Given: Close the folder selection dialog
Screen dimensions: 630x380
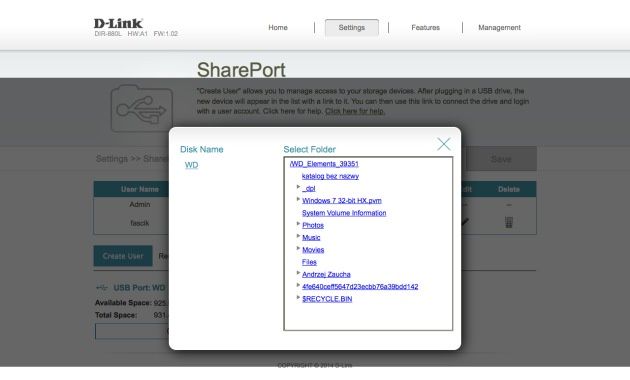Looking at the screenshot, I should click(x=444, y=144).
